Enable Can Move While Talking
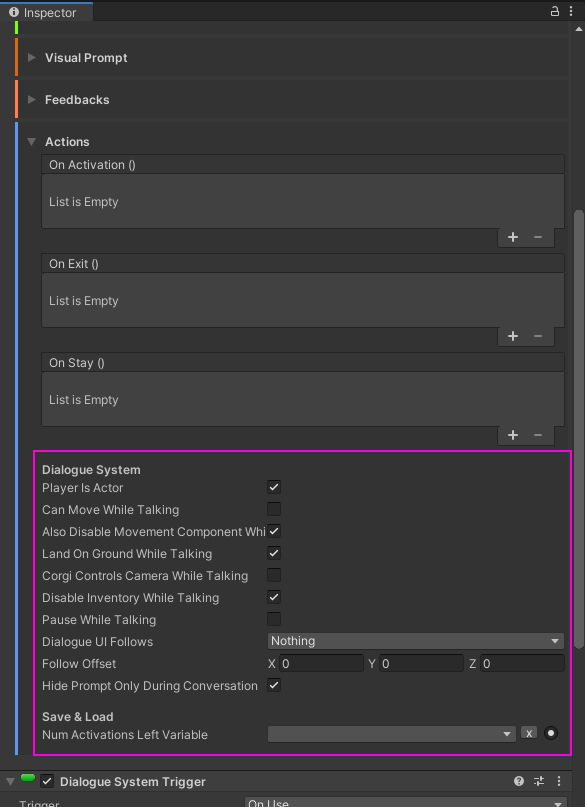585x807 pixels. (274, 509)
